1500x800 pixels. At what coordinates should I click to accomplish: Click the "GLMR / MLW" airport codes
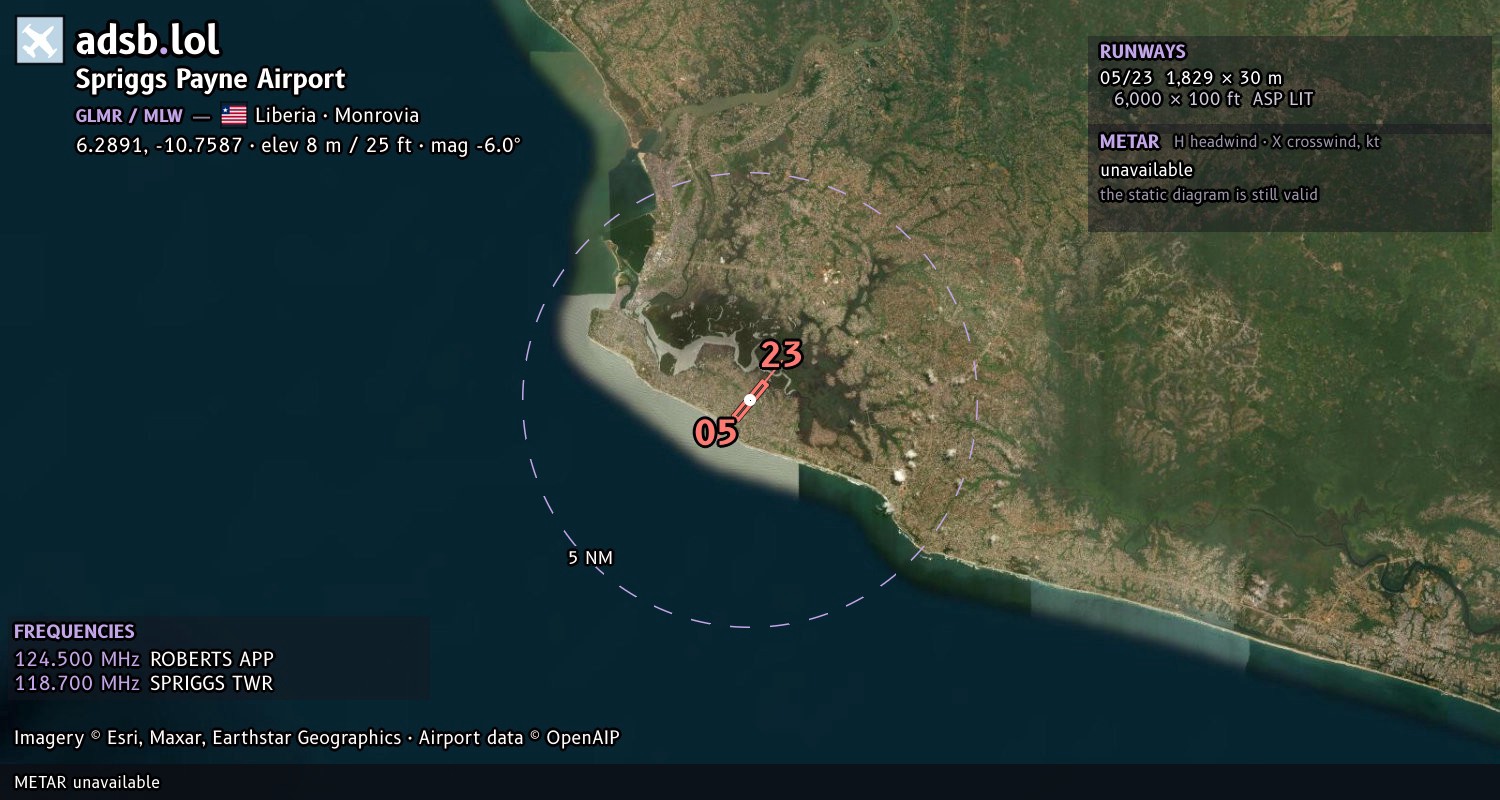(129, 115)
